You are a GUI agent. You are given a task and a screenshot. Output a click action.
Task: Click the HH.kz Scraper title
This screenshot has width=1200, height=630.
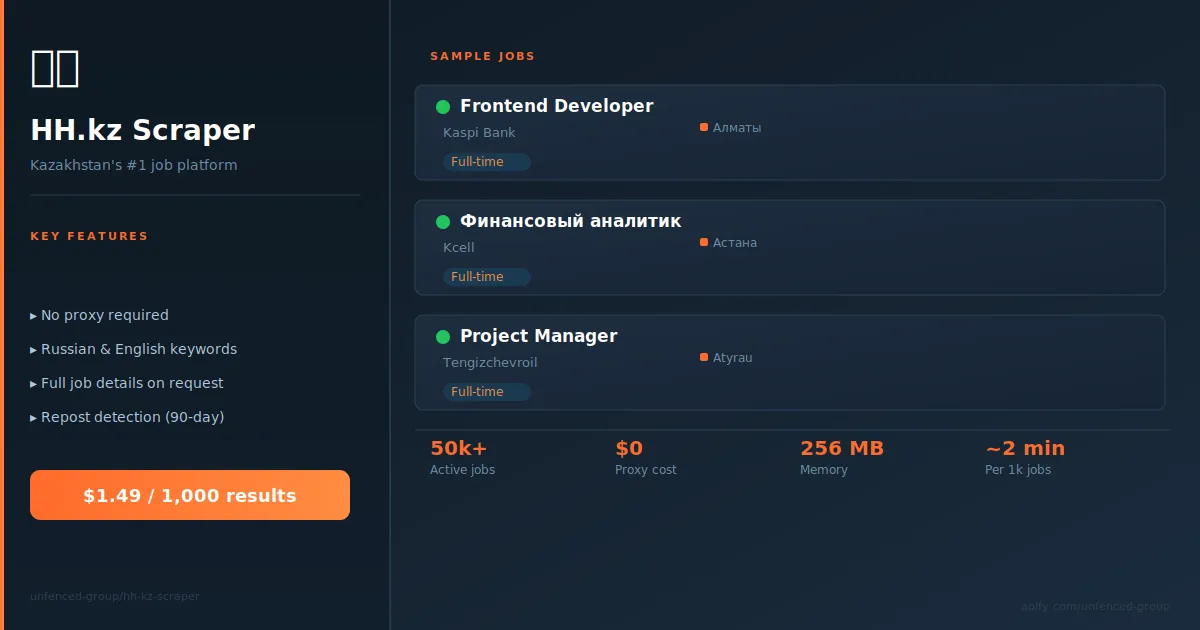[x=143, y=130]
